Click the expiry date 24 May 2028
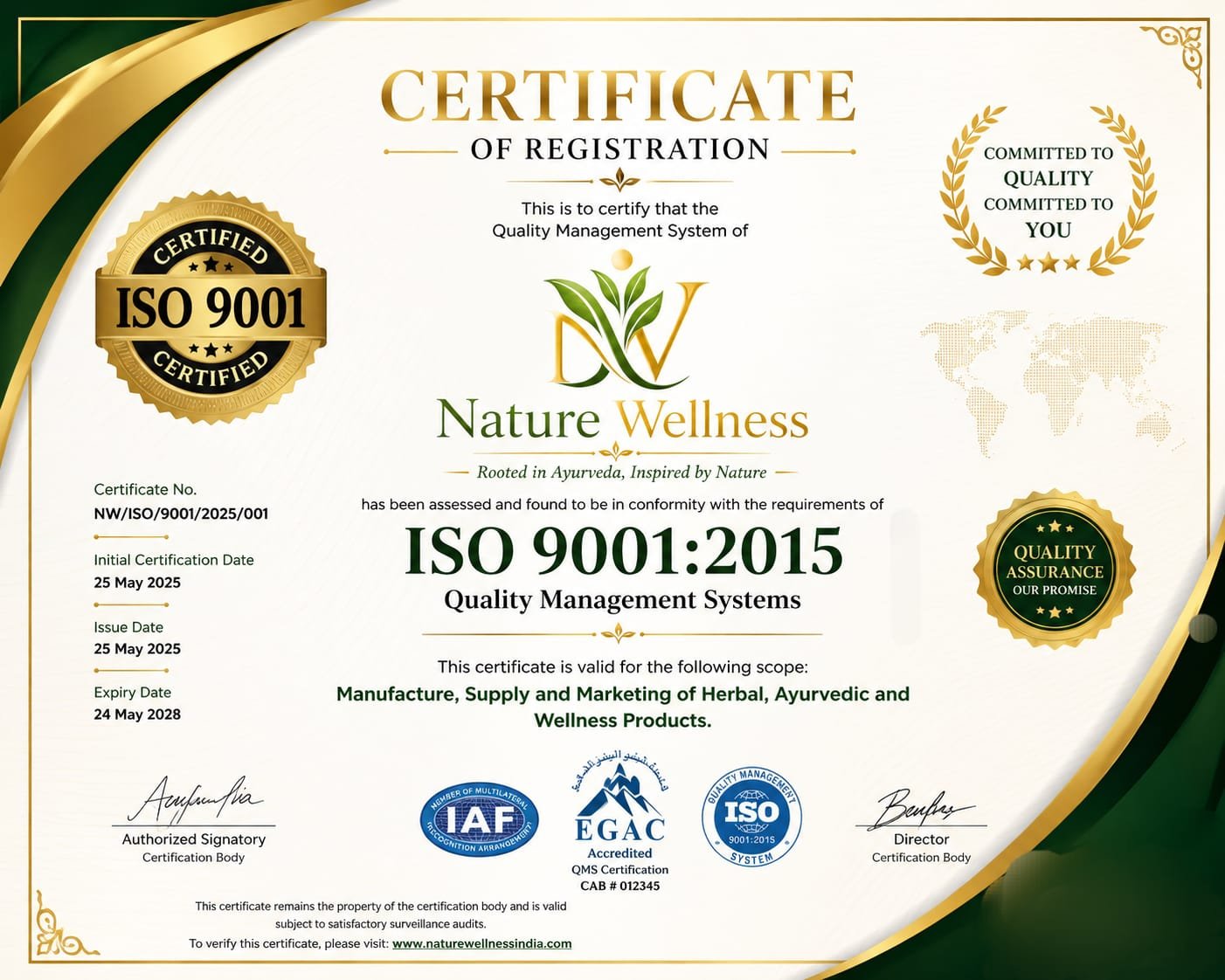 [x=137, y=714]
